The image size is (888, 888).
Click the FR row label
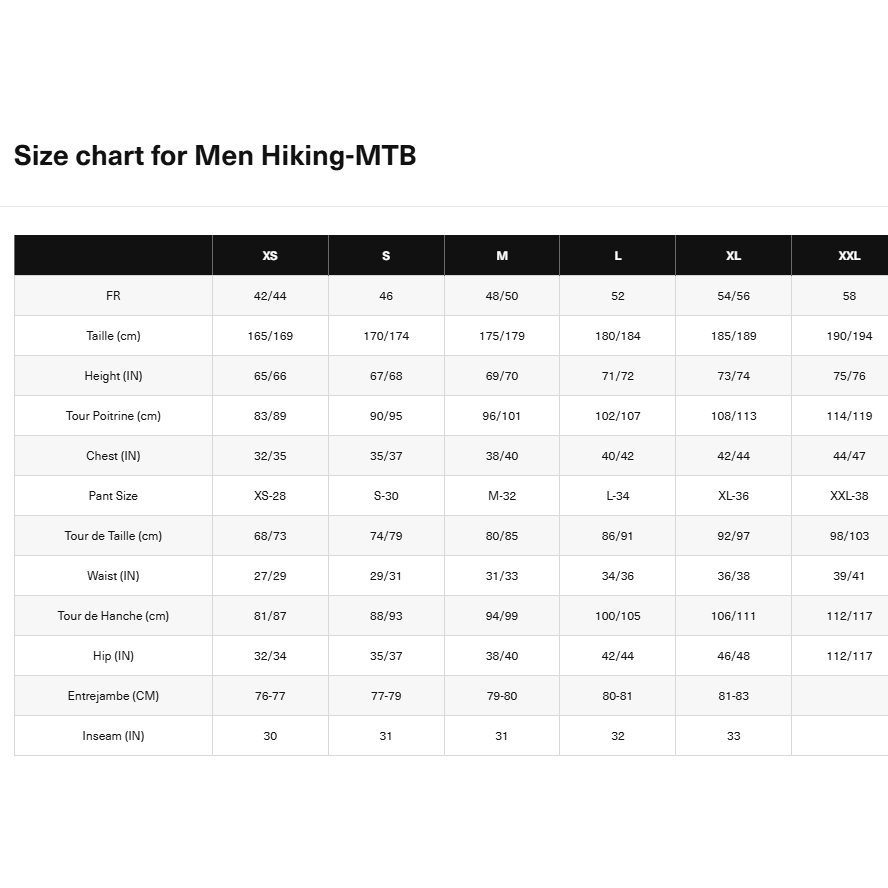(113, 296)
